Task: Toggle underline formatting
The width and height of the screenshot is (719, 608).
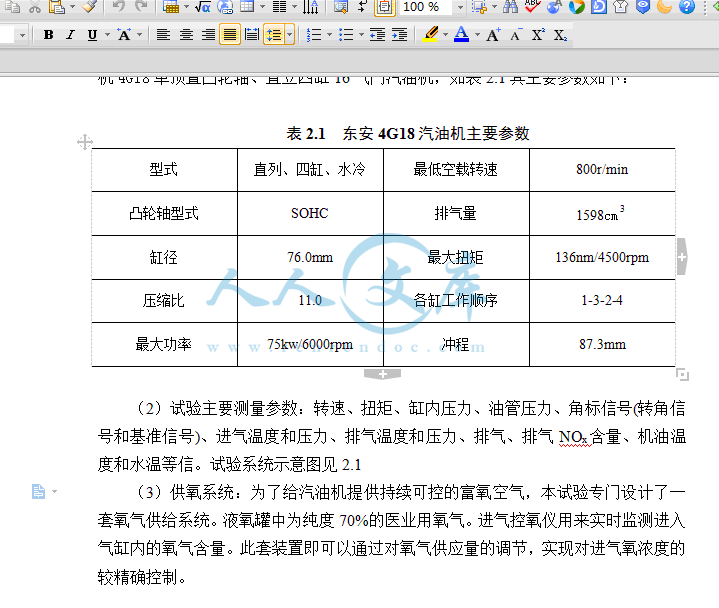Action: 92,35
